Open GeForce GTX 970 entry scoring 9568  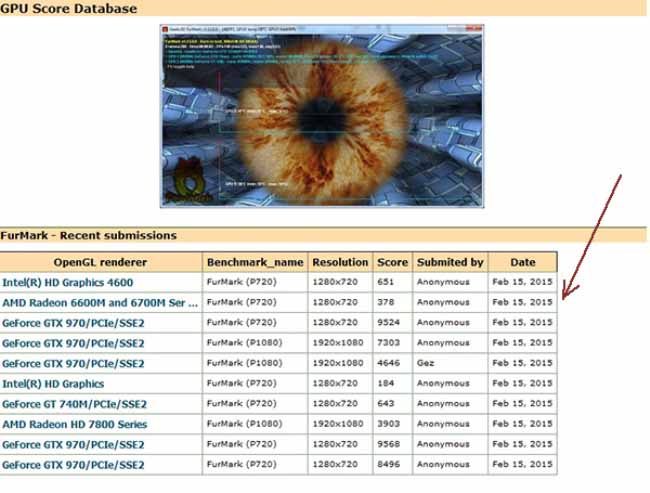pos(74,445)
